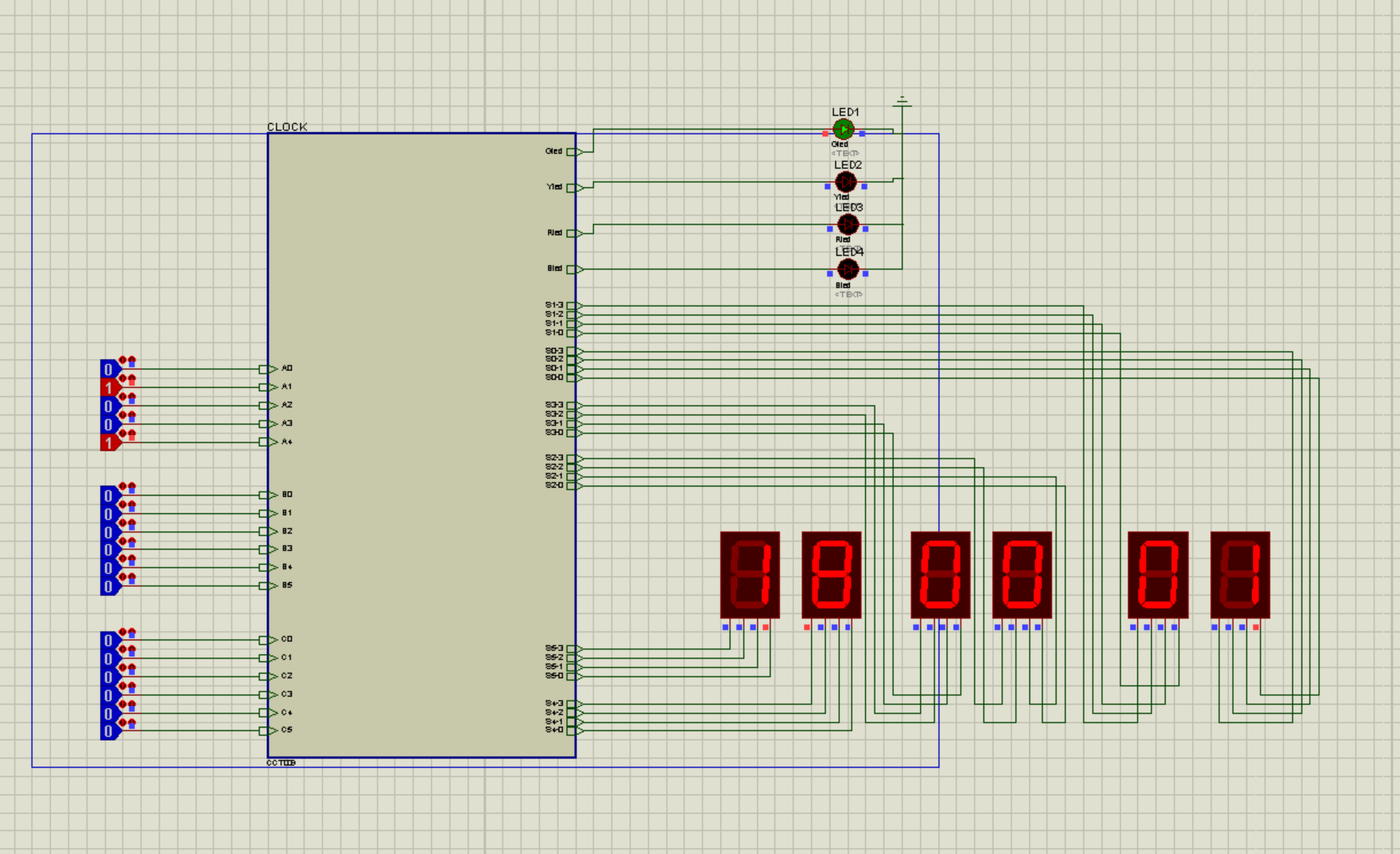Toggle the logic state feeding pin A0
Viewport: 1400px width, 854px height.
click(x=109, y=369)
